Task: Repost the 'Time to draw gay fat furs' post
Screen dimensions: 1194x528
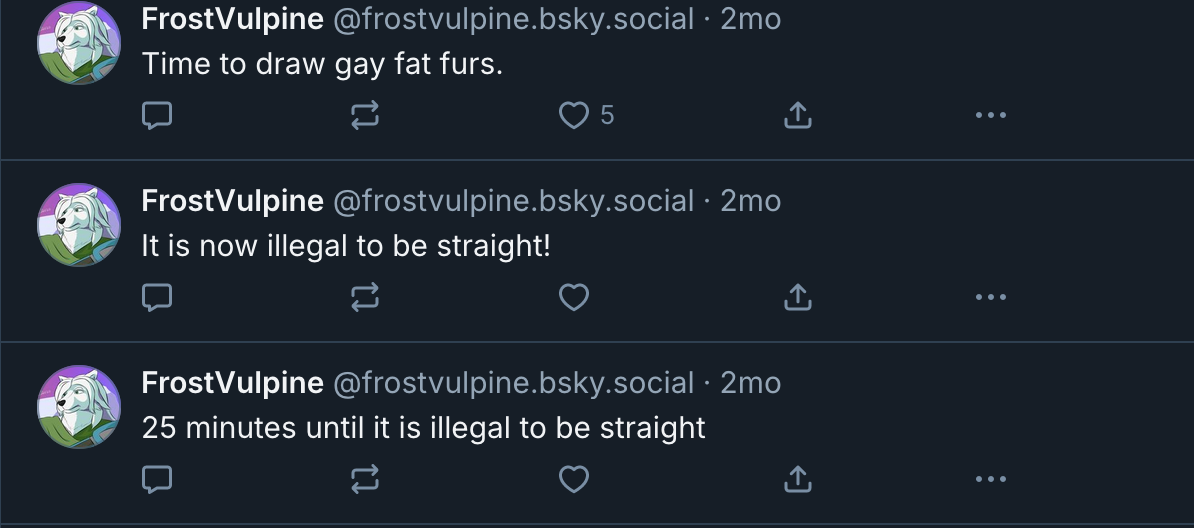Action: (x=365, y=115)
